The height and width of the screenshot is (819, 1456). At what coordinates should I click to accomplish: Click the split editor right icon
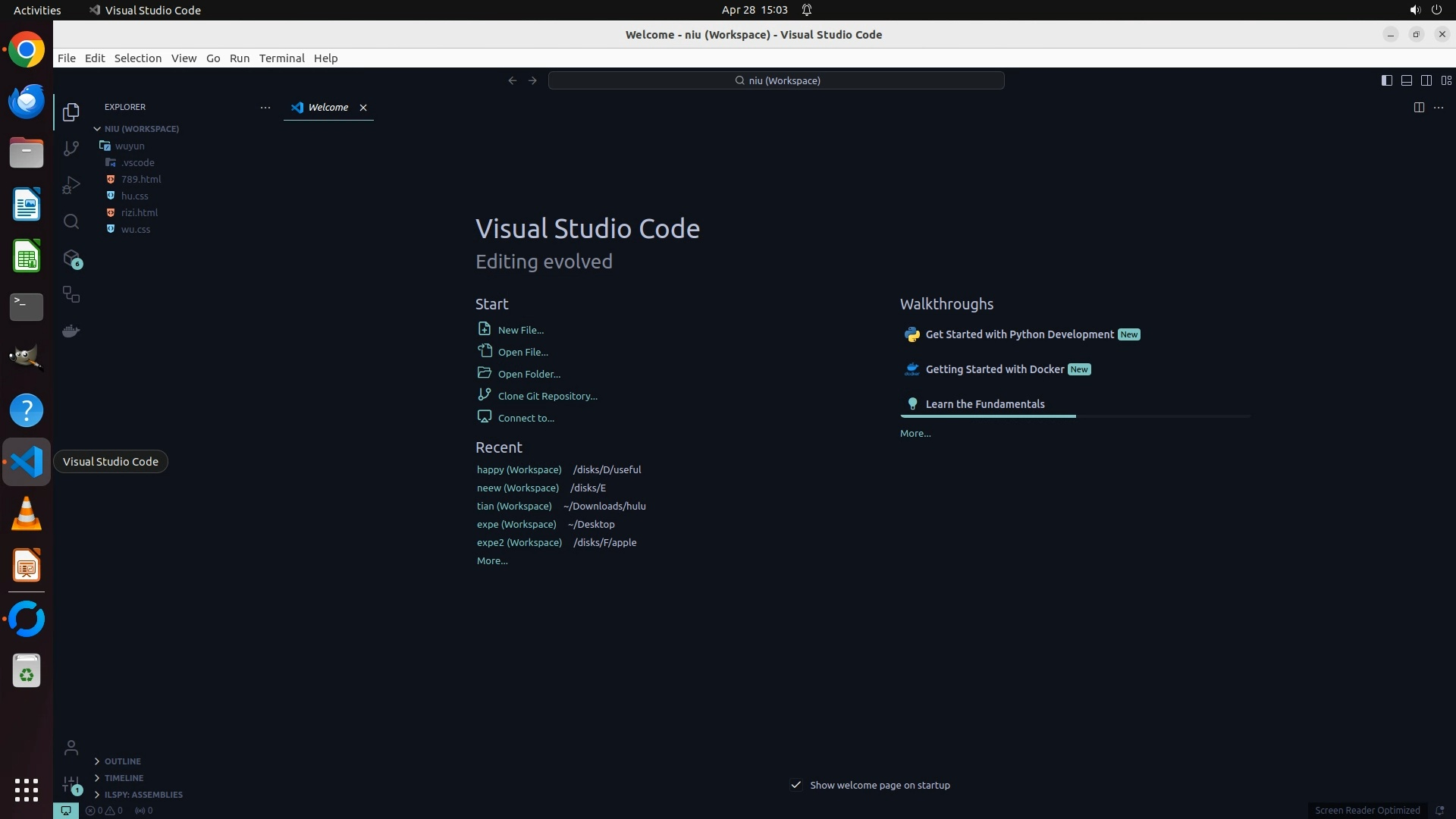tap(1419, 108)
